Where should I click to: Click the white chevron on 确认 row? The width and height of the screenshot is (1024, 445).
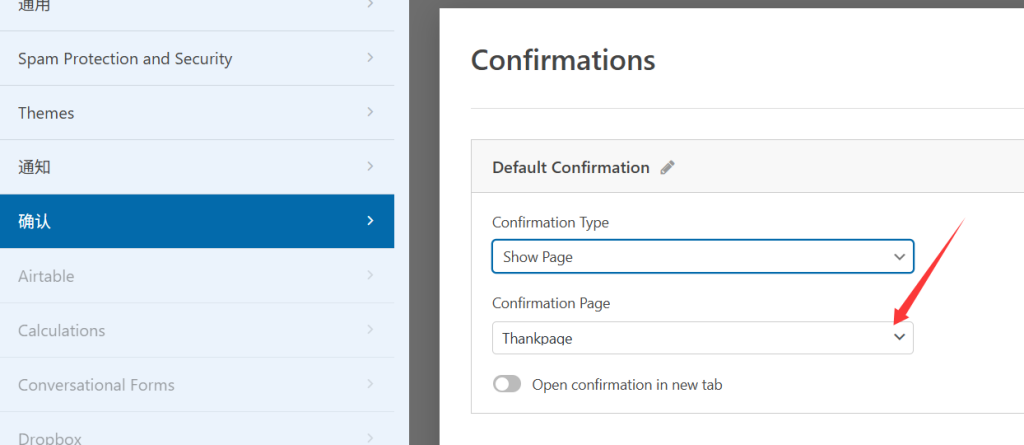click(370, 220)
